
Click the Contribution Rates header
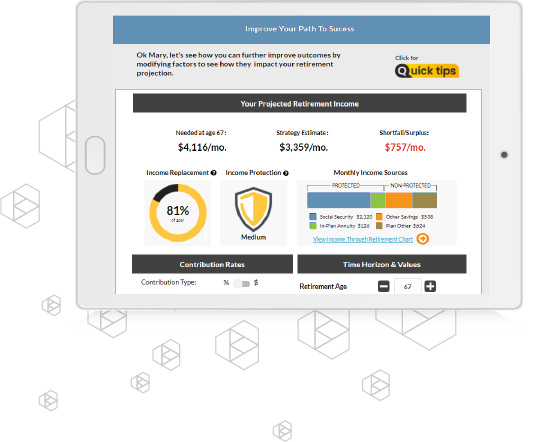click(212, 264)
